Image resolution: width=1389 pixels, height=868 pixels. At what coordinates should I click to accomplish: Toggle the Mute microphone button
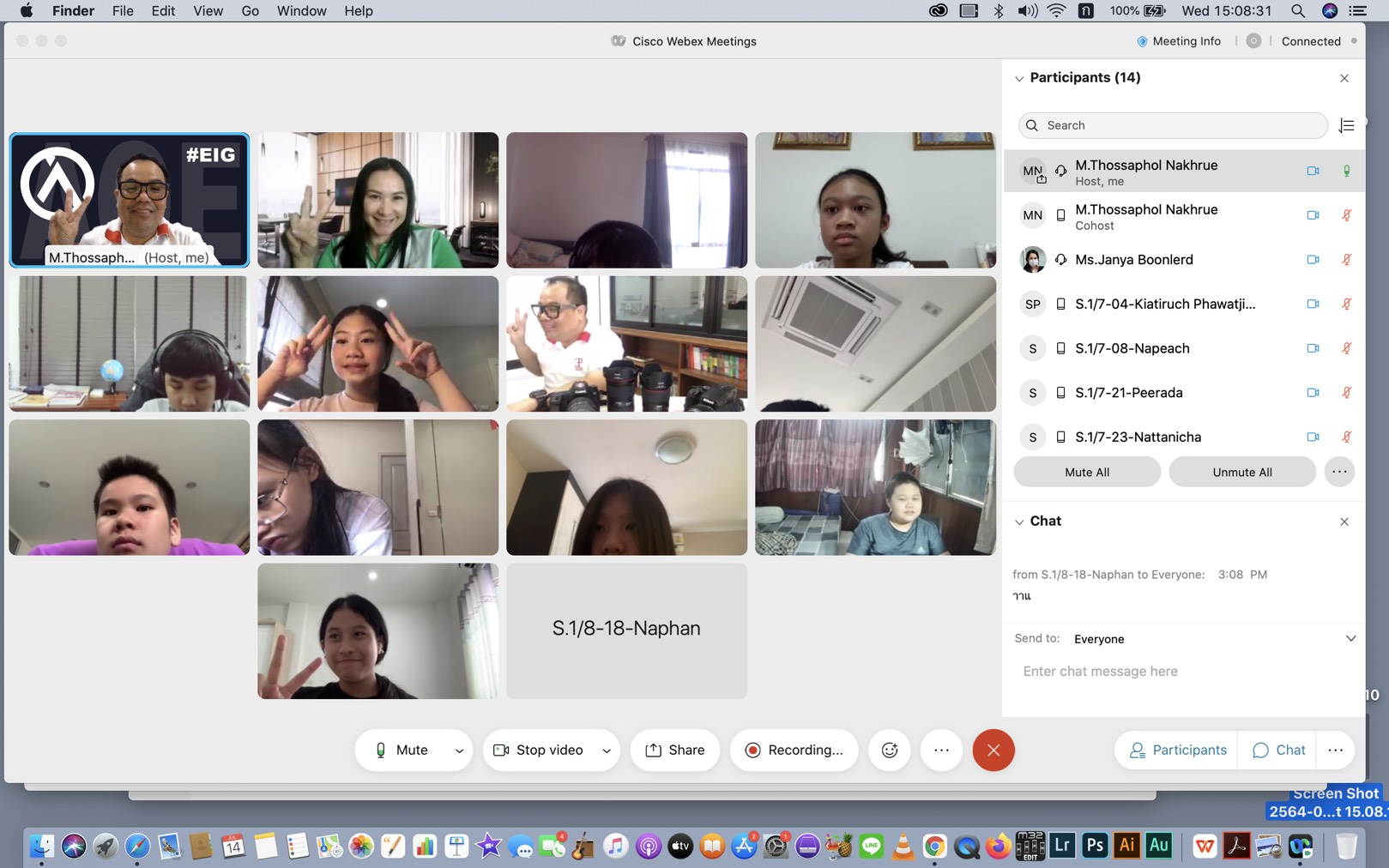coord(402,750)
